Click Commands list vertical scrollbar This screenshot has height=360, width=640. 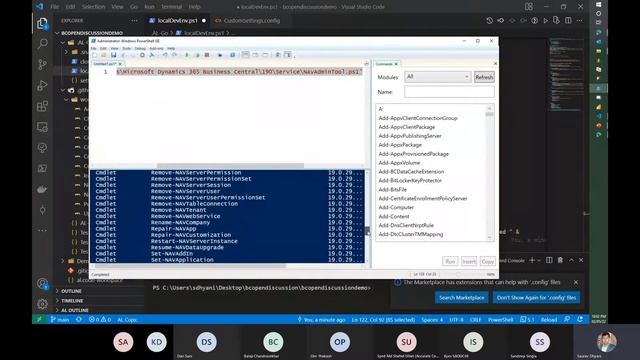click(489, 172)
